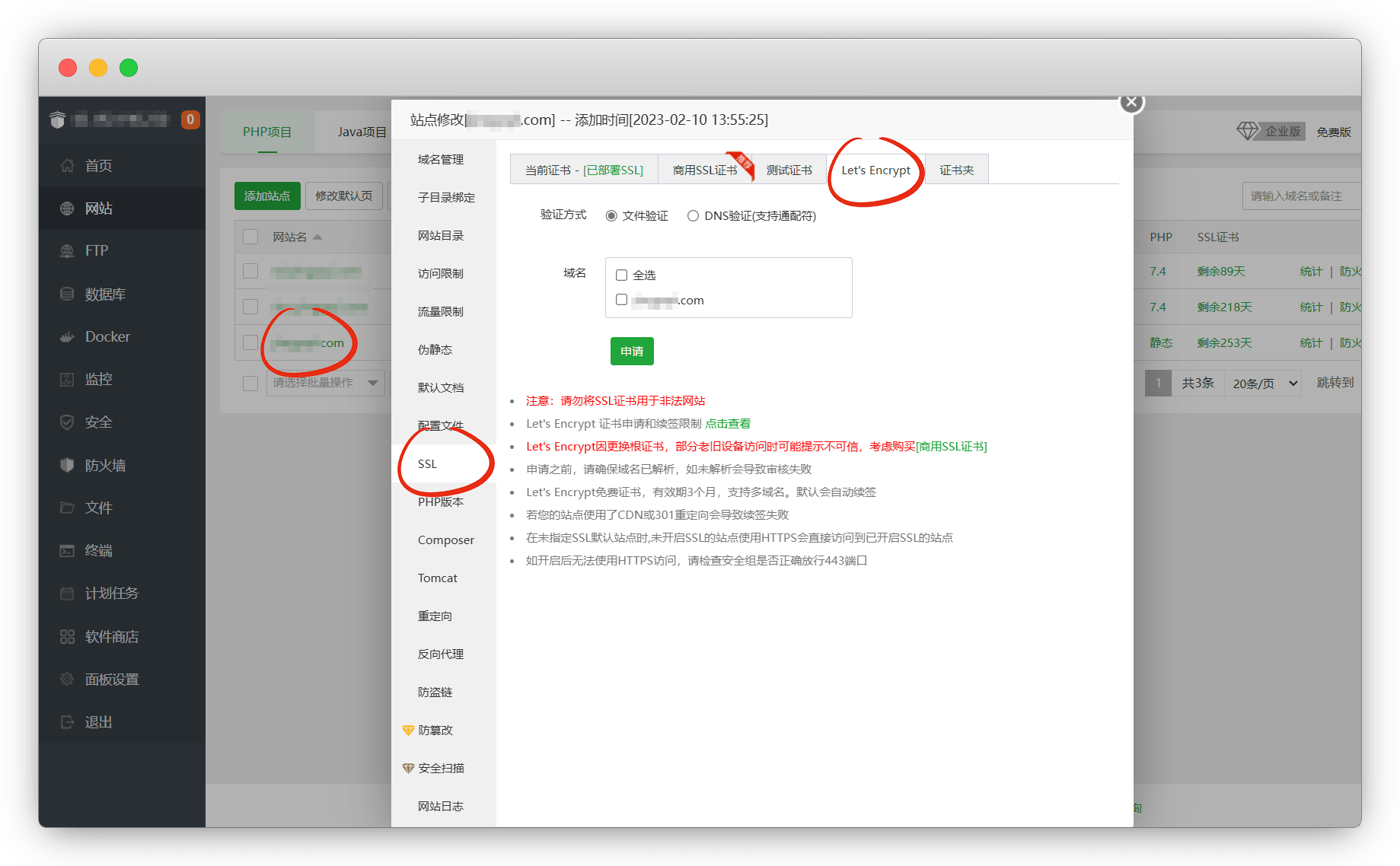Click the home icon in sidebar
The width and height of the screenshot is (1400, 866).
pyautogui.click(x=67, y=165)
